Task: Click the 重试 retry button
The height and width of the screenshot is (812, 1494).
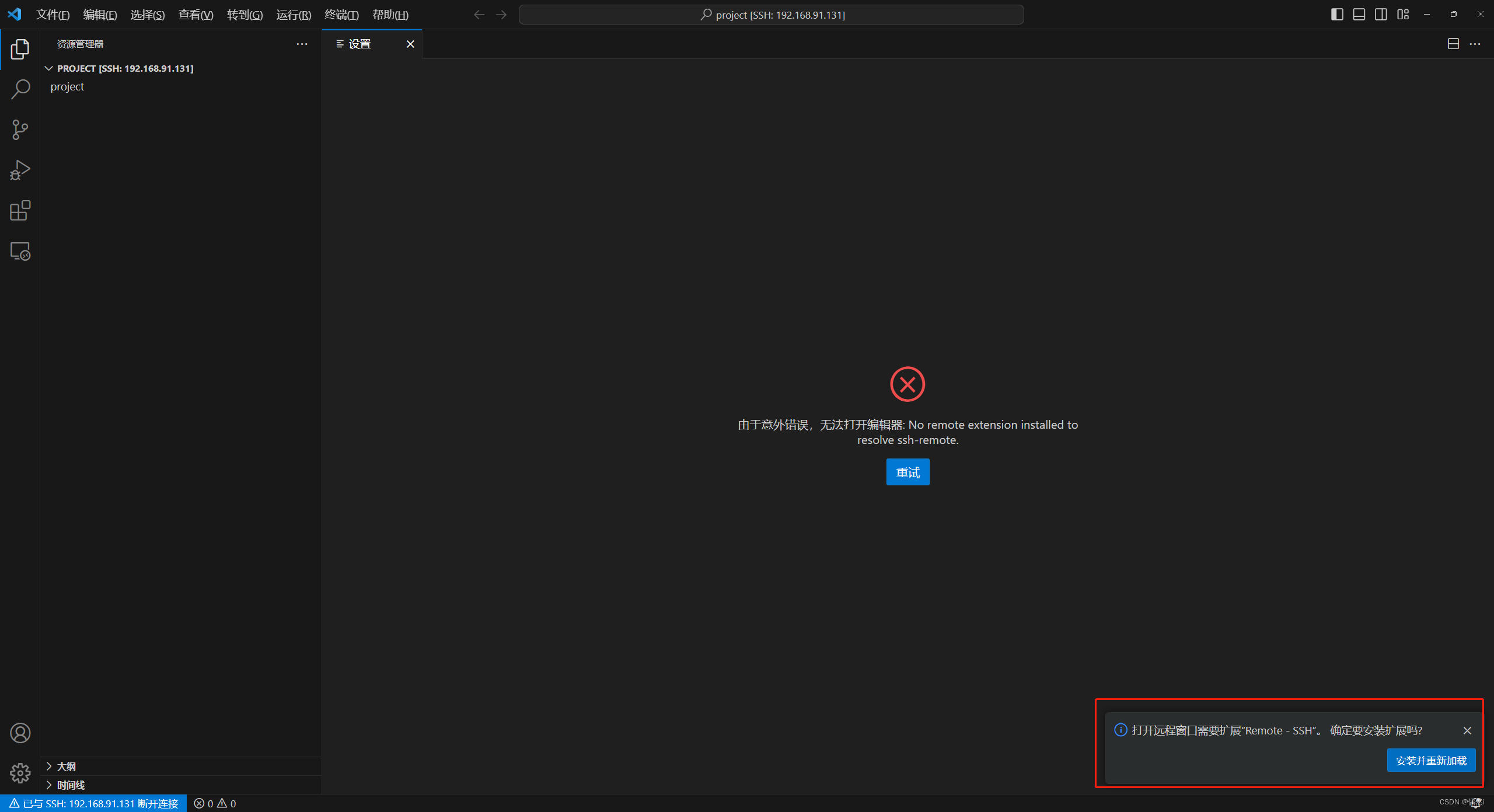Action: (907, 472)
